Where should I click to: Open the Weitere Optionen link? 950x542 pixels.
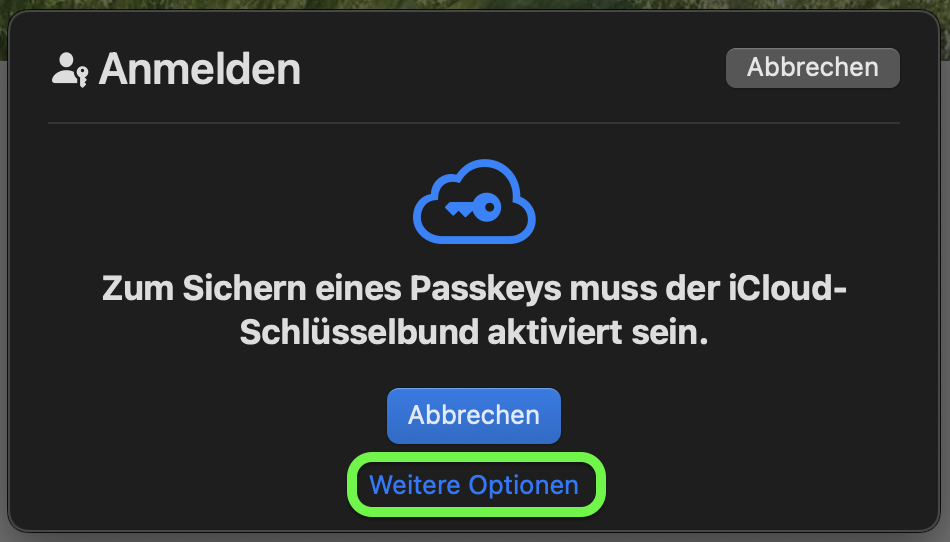click(474, 485)
